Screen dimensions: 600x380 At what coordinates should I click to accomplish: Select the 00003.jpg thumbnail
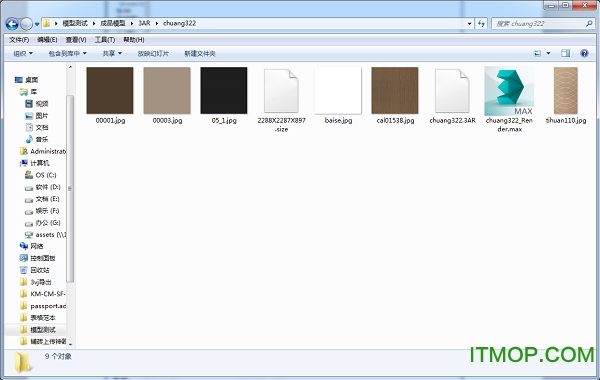(x=167, y=91)
